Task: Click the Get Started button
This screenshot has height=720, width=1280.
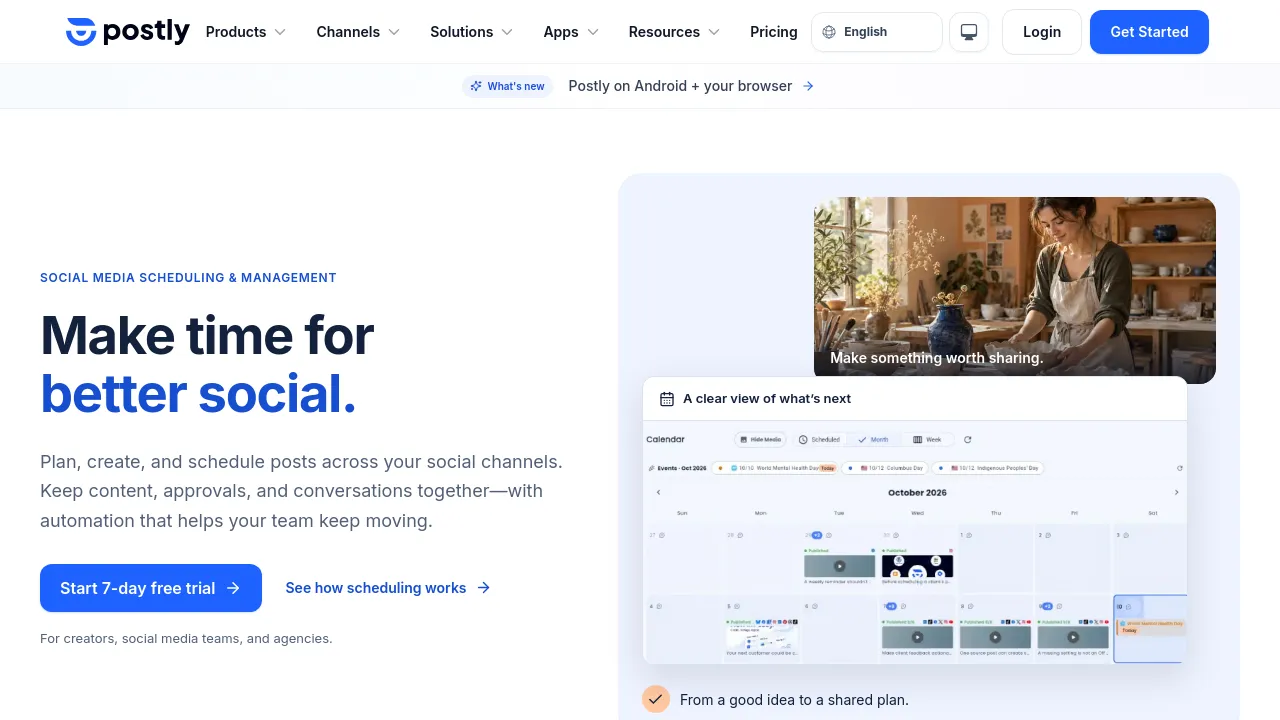Action: pos(1149,32)
